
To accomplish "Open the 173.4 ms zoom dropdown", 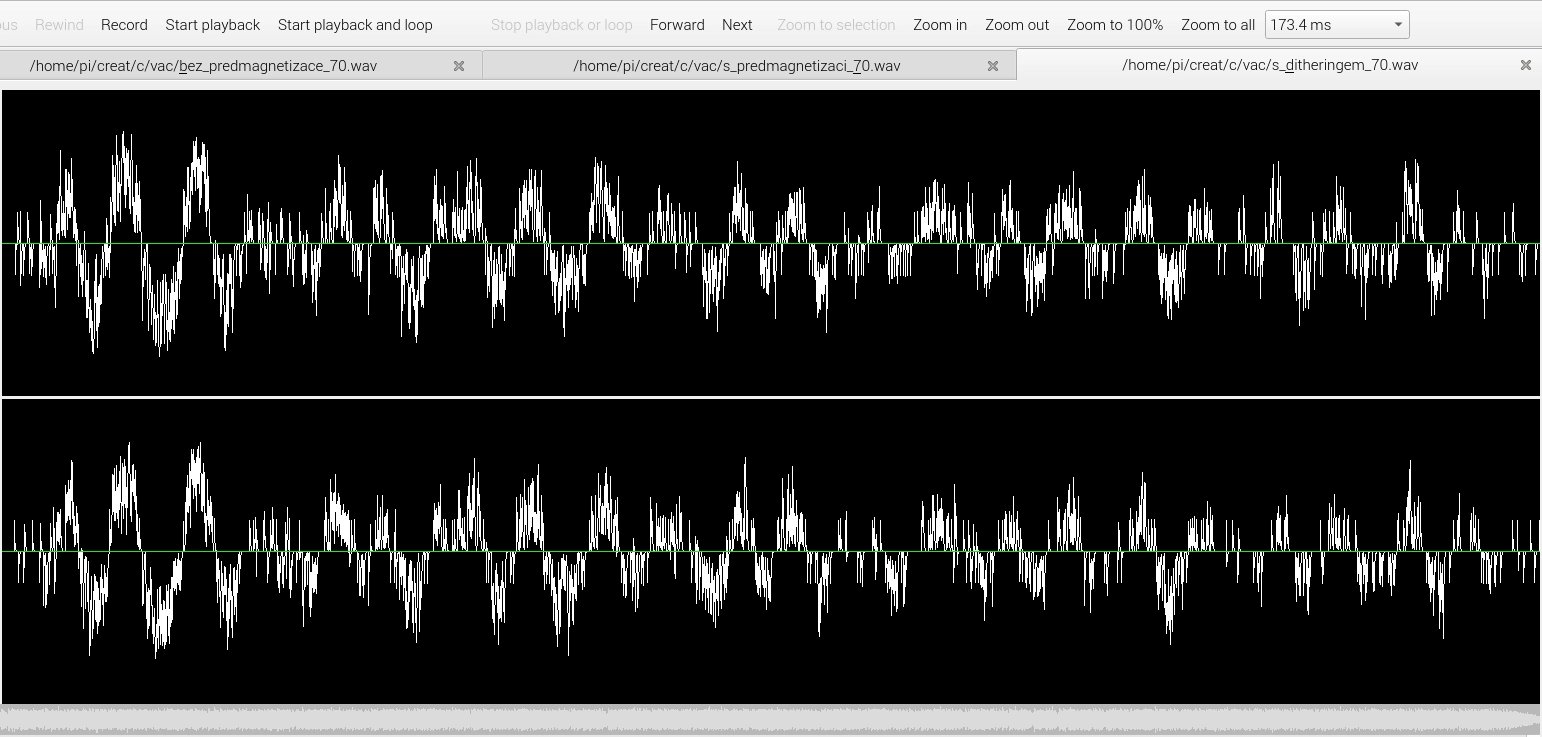I will pos(1337,25).
